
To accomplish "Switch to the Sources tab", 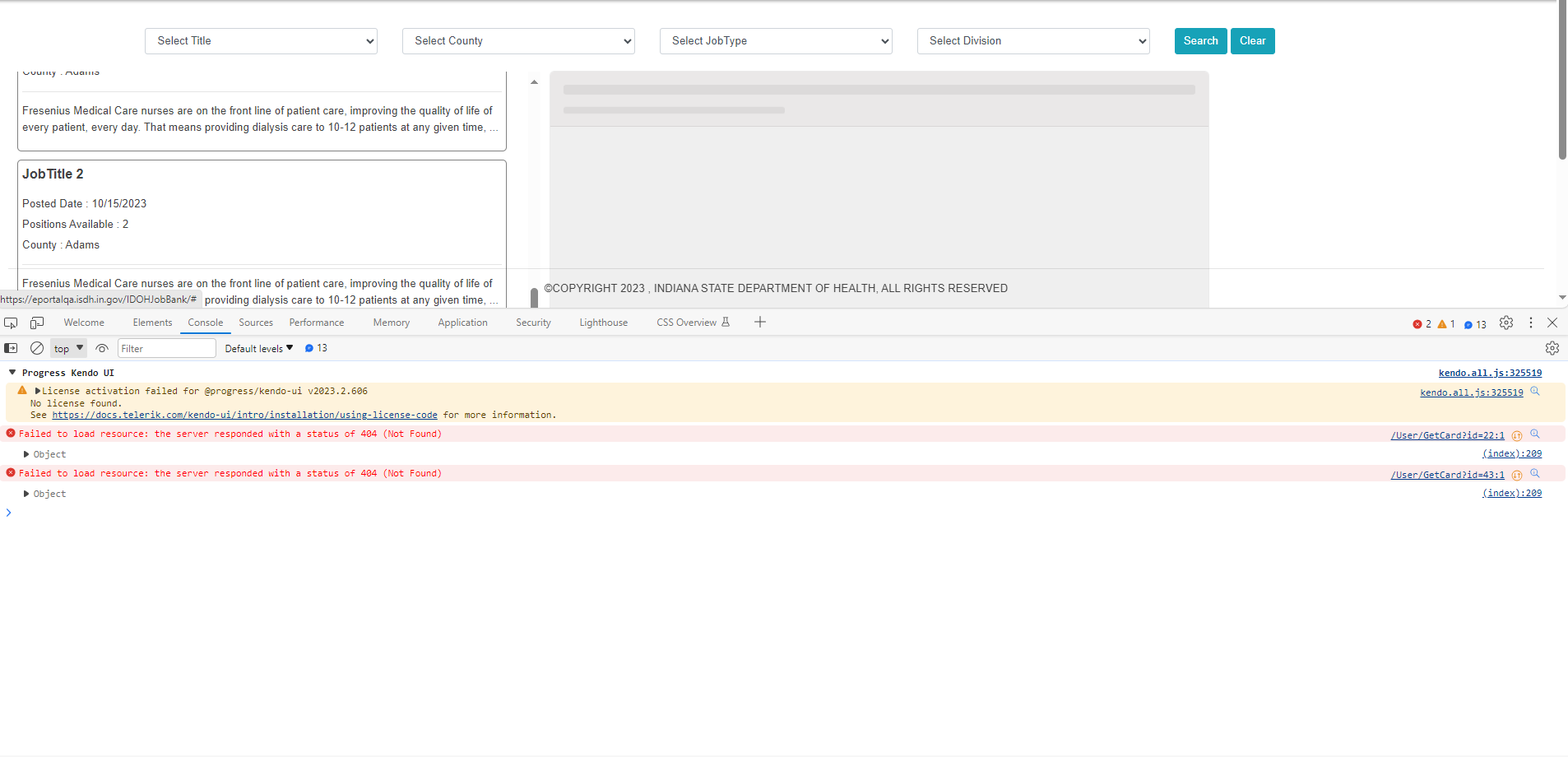I will (x=256, y=323).
